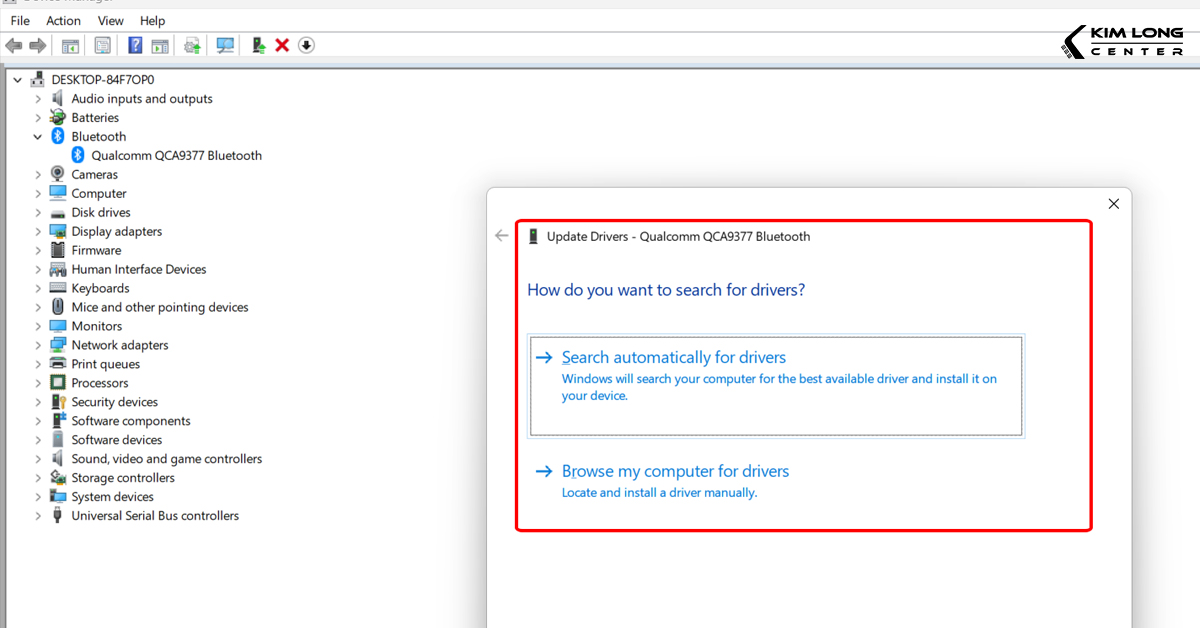Expand Sound, video and game controllers

click(x=38, y=460)
